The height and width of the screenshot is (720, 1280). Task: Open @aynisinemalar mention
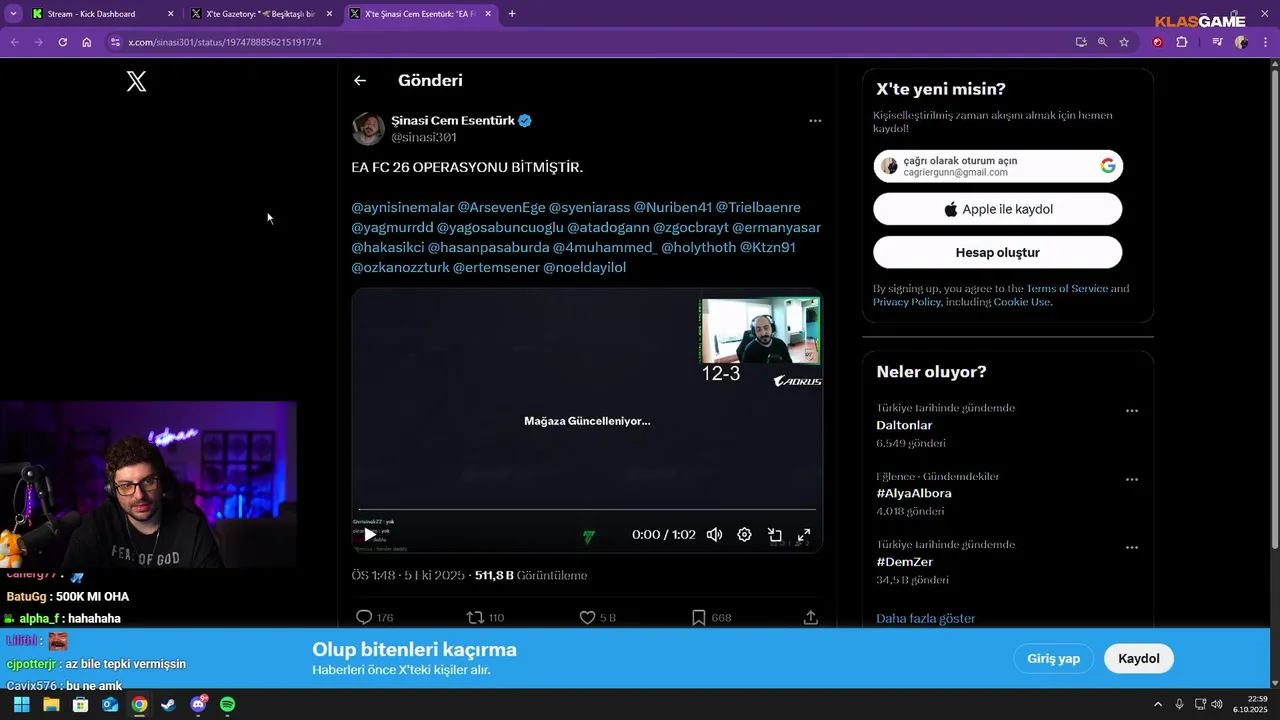(402, 208)
